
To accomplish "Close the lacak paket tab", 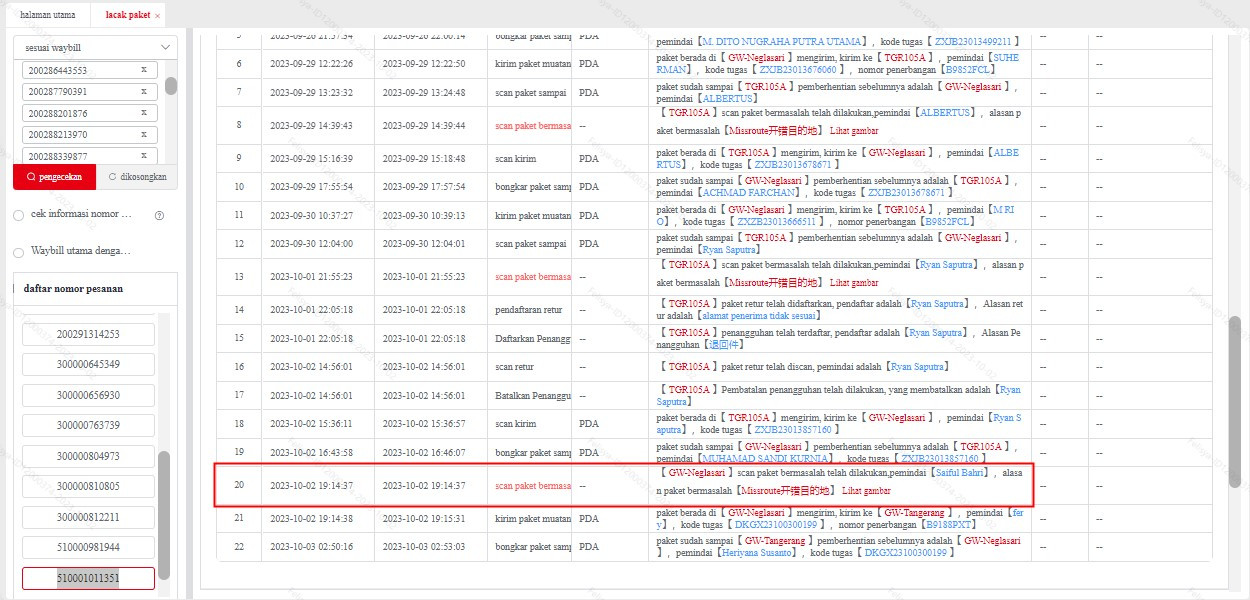I will [157, 16].
